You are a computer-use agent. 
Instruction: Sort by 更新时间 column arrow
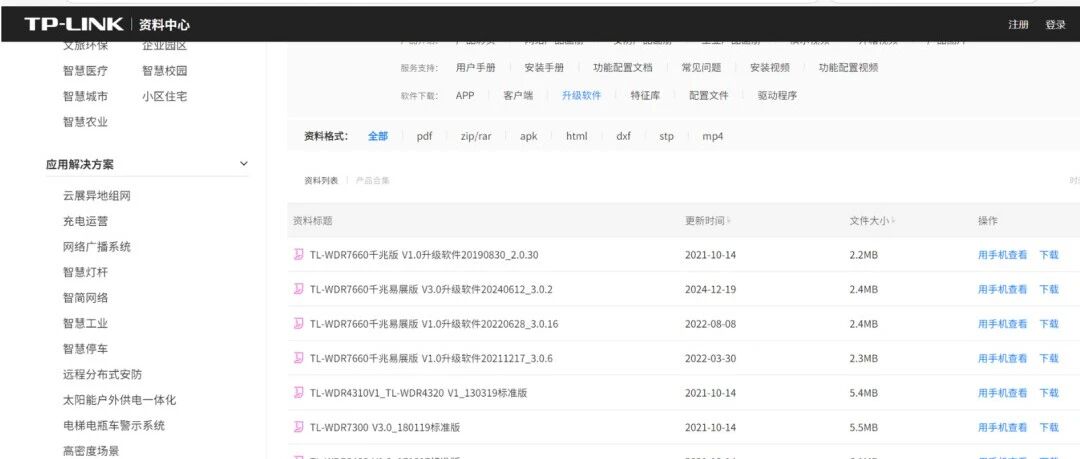tap(729, 221)
